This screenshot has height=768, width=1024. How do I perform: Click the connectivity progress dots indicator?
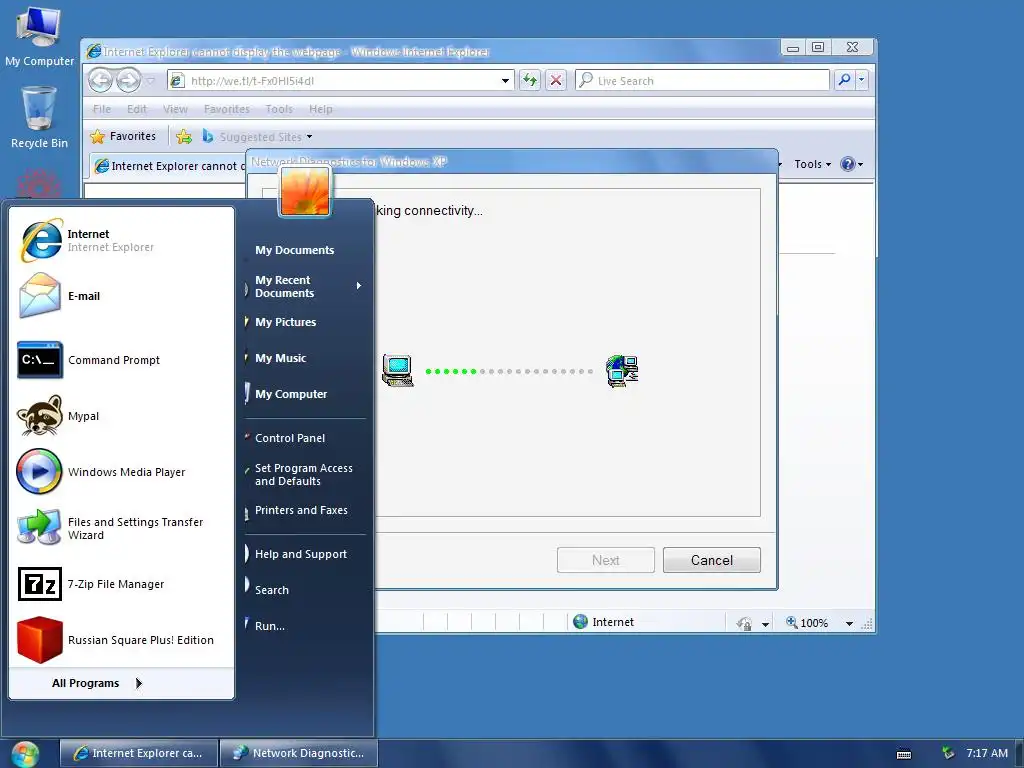[x=509, y=372]
